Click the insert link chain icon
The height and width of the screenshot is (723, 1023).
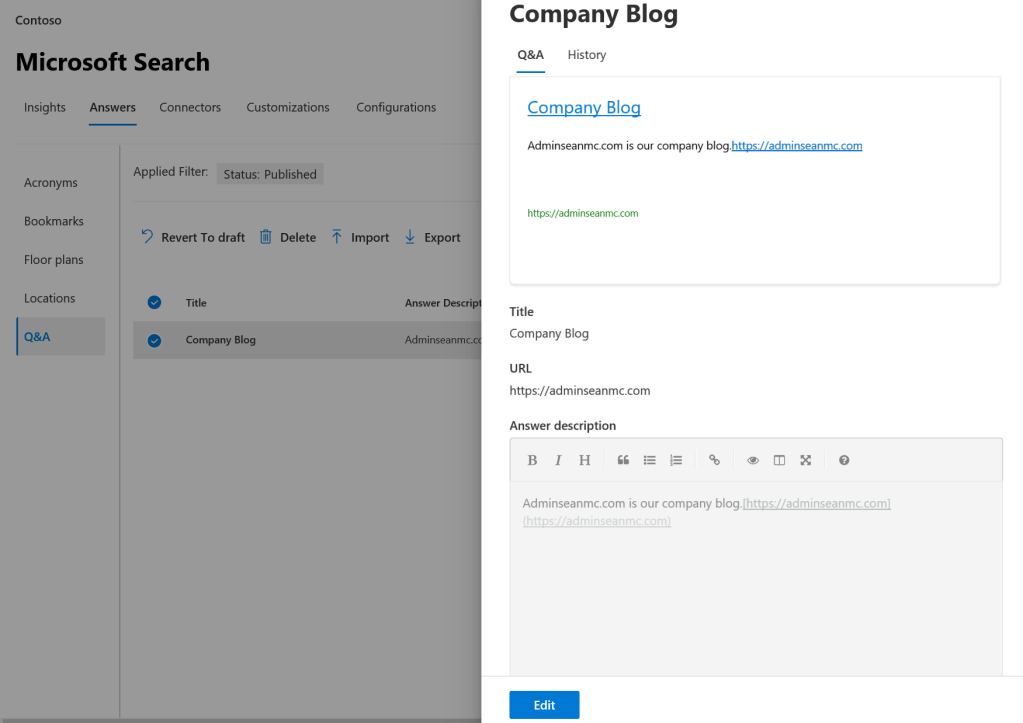(714, 460)
